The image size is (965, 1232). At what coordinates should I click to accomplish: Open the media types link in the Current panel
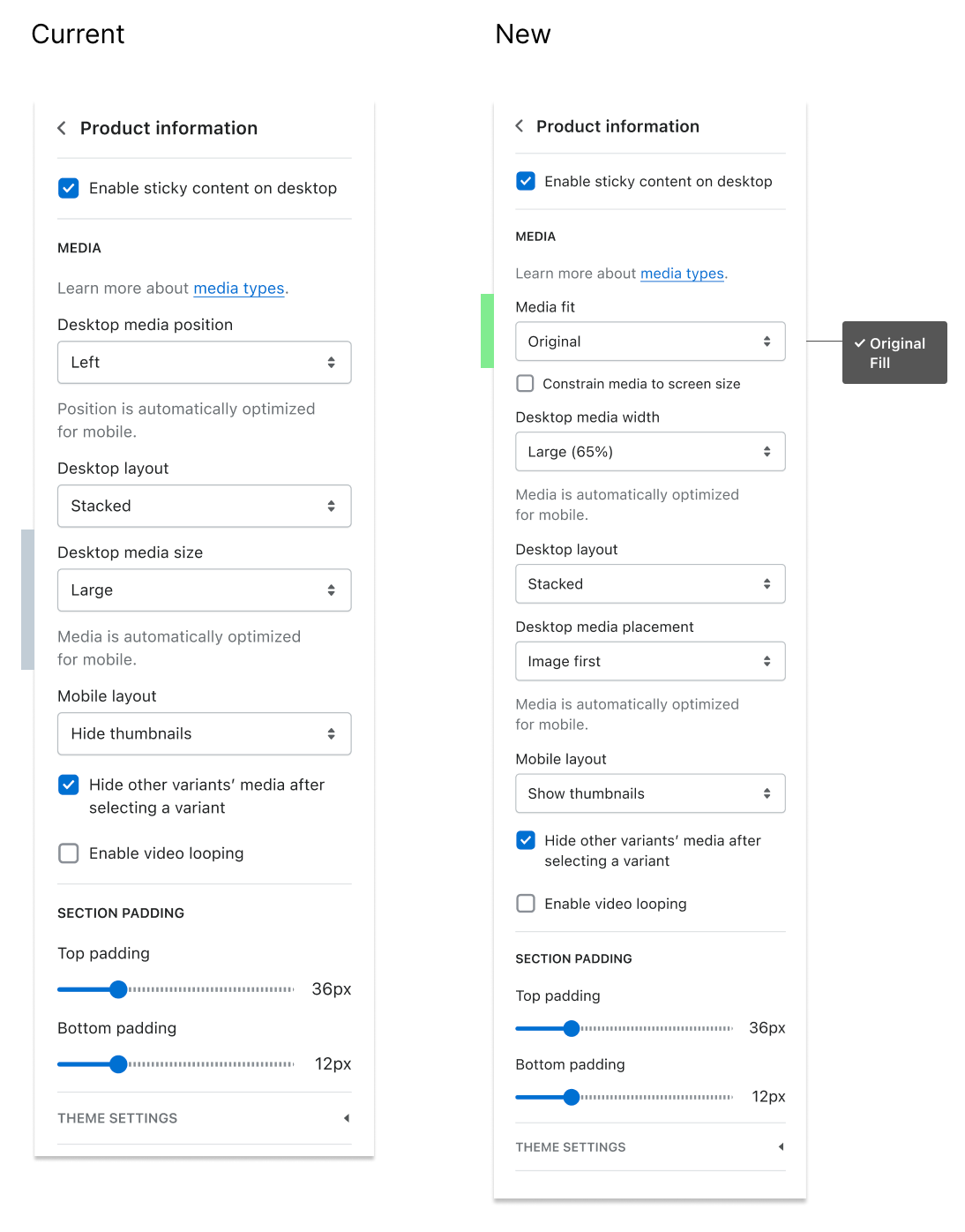coord(237,288)
